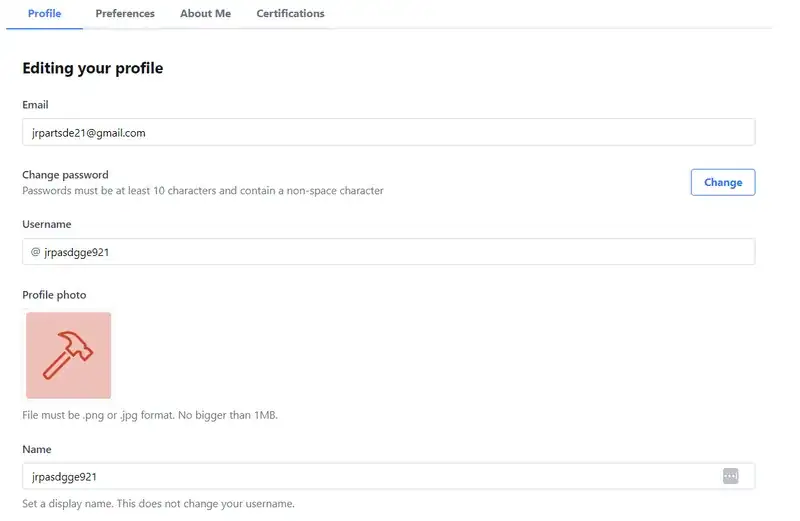Click the 'Profile photo' label
800x521 pixels.
[54, 295]
